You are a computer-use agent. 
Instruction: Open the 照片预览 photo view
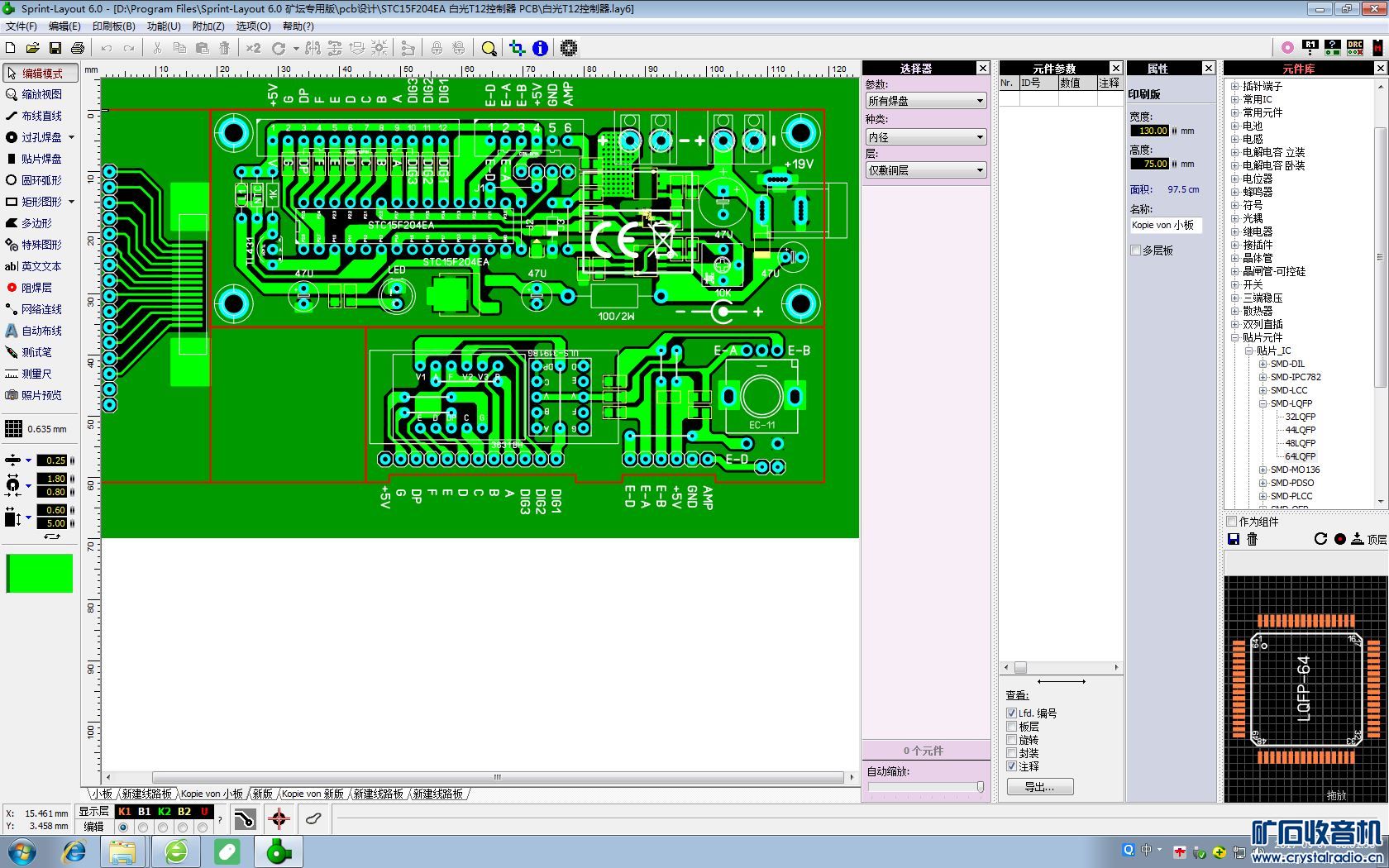41,395
